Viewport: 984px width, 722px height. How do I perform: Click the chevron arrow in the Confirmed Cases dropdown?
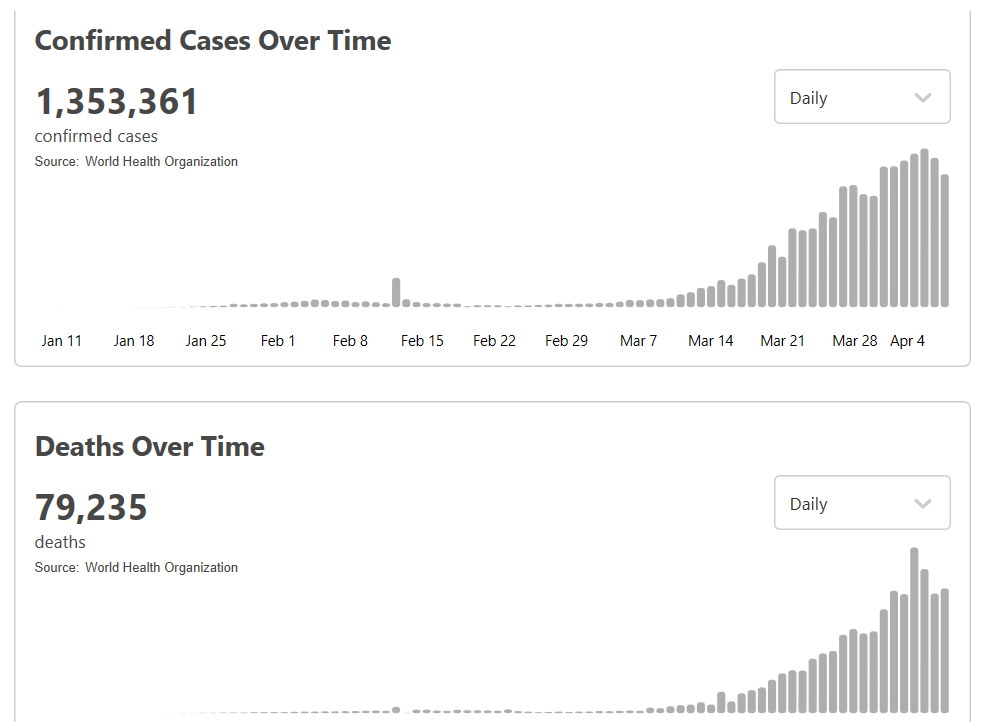pos(923,98)
